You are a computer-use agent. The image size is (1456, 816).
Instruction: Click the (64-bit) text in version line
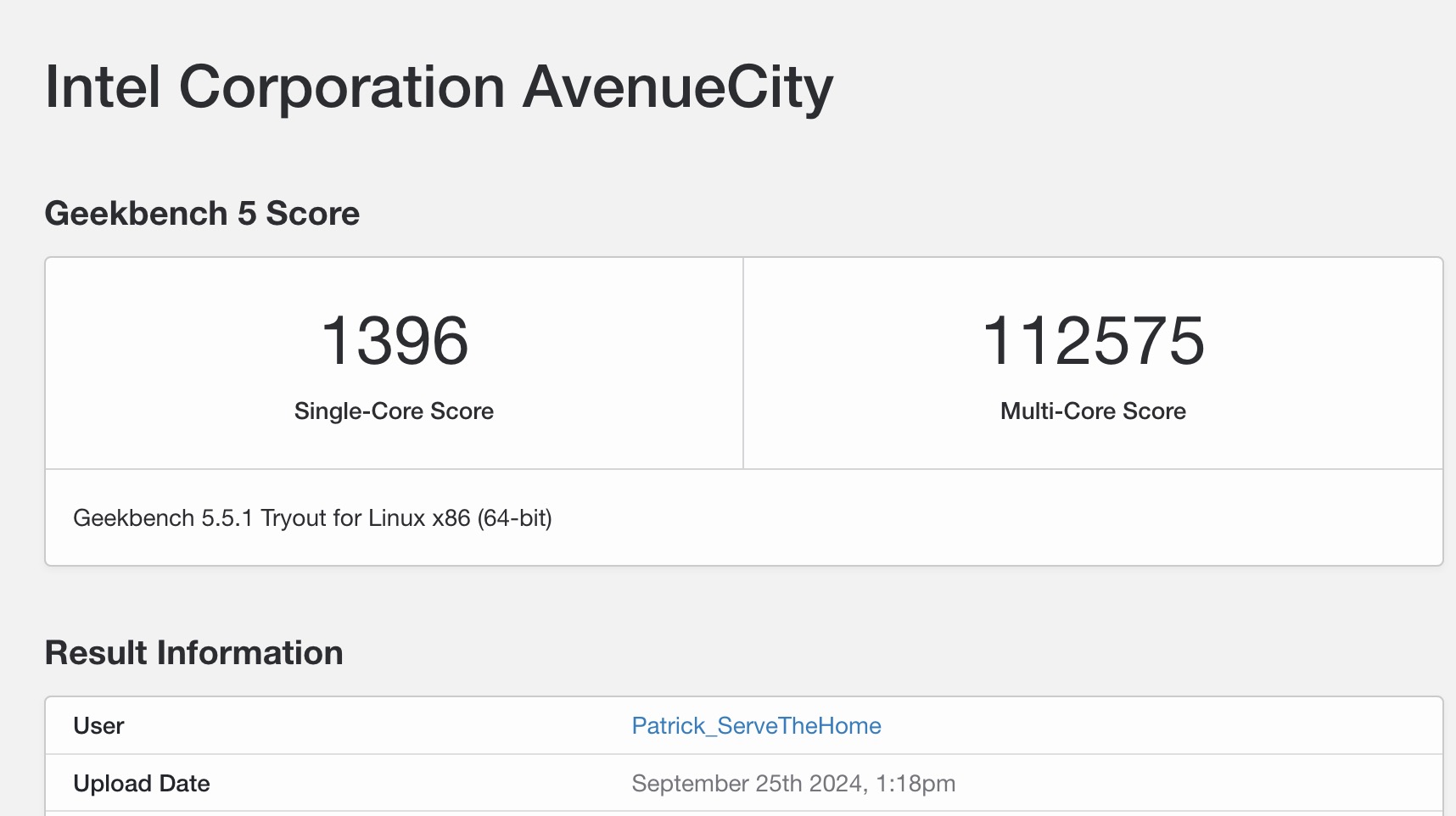tap(514, 518)
